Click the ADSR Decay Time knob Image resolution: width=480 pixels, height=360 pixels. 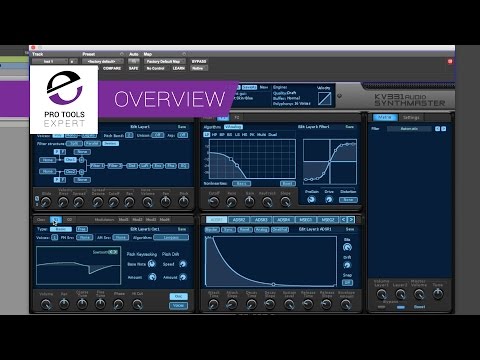point(251,304)
